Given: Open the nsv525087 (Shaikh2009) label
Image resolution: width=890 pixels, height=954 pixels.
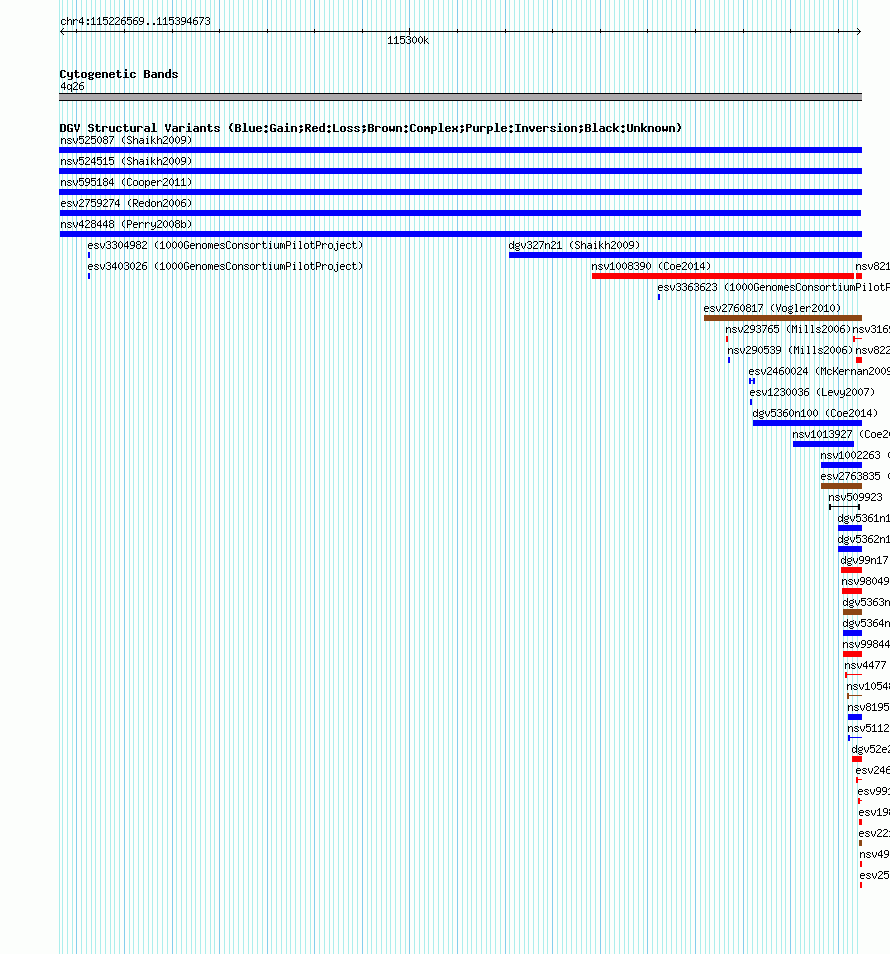Looking at the screenshot, I should coord(126,140).
